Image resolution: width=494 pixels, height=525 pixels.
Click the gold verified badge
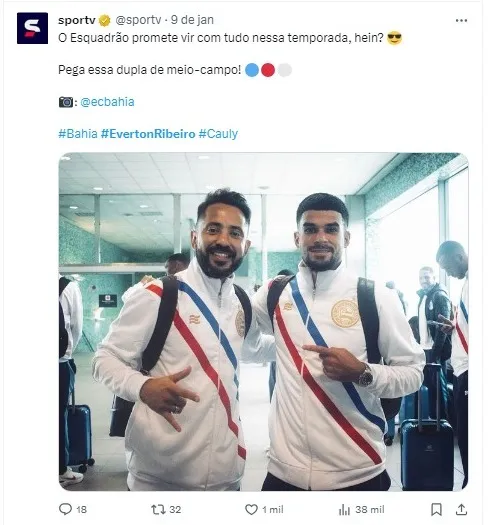(x=104, y=21)
